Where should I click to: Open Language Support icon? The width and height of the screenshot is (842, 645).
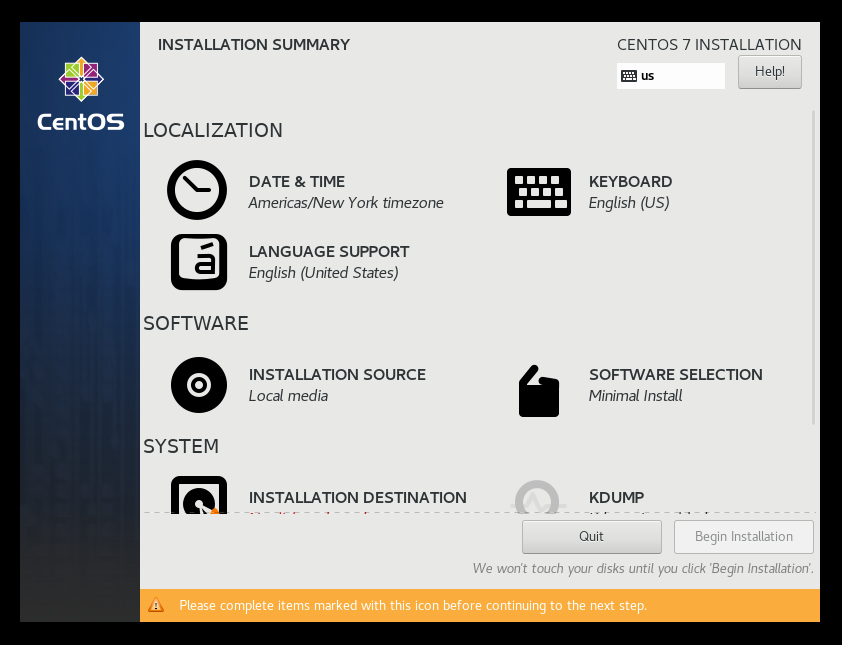click(199, 262)
